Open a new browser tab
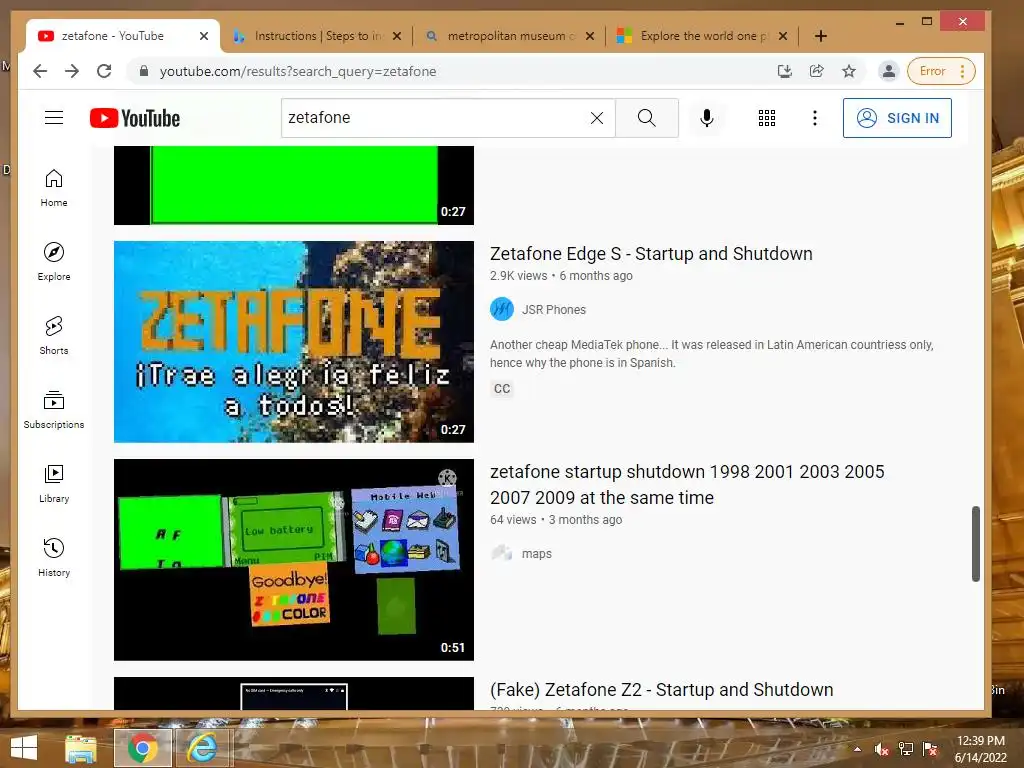 pyautogui.click(x=821, y=36)
